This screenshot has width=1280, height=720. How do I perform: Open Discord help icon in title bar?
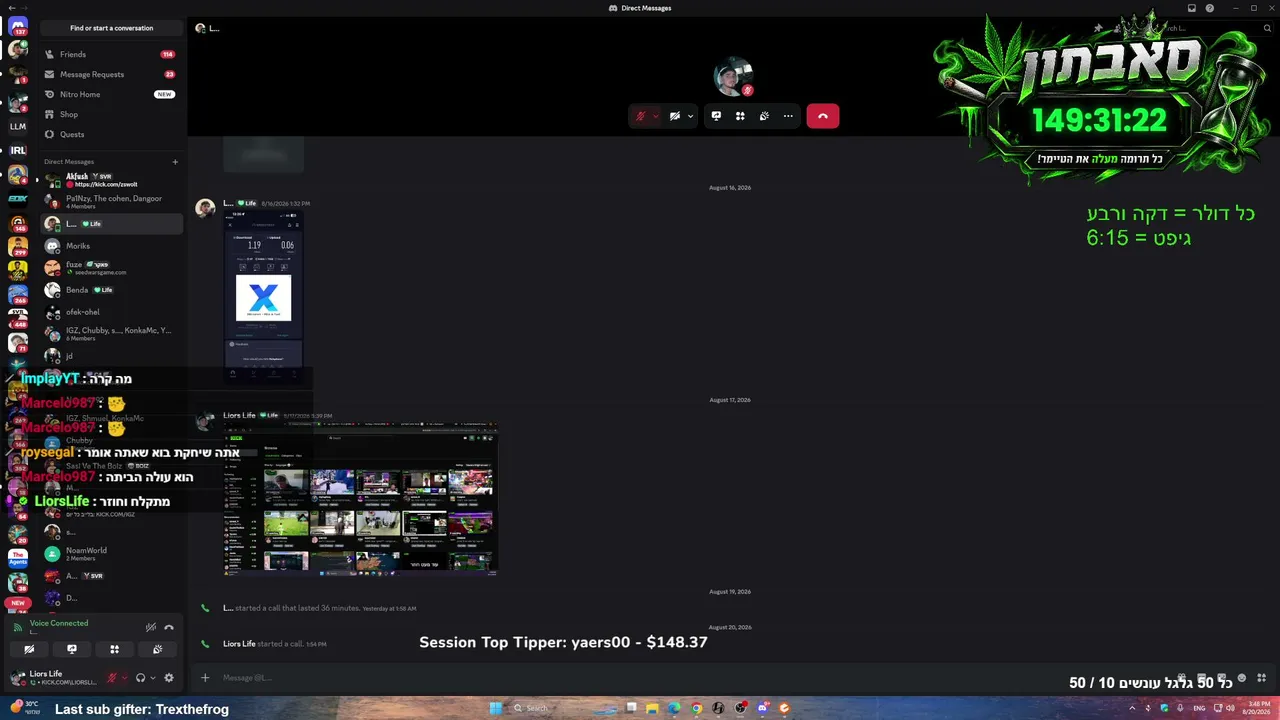click(1210, 8)
